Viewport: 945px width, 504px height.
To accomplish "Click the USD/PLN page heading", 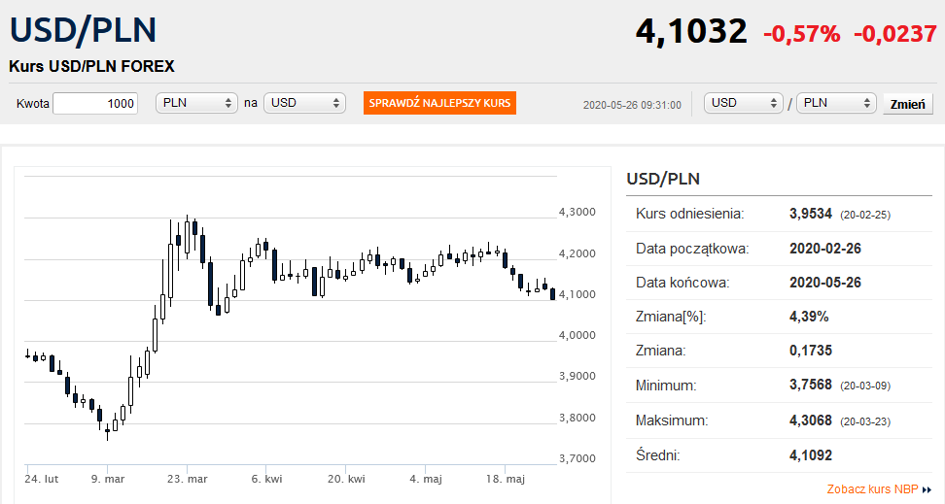I will (83, 30).
